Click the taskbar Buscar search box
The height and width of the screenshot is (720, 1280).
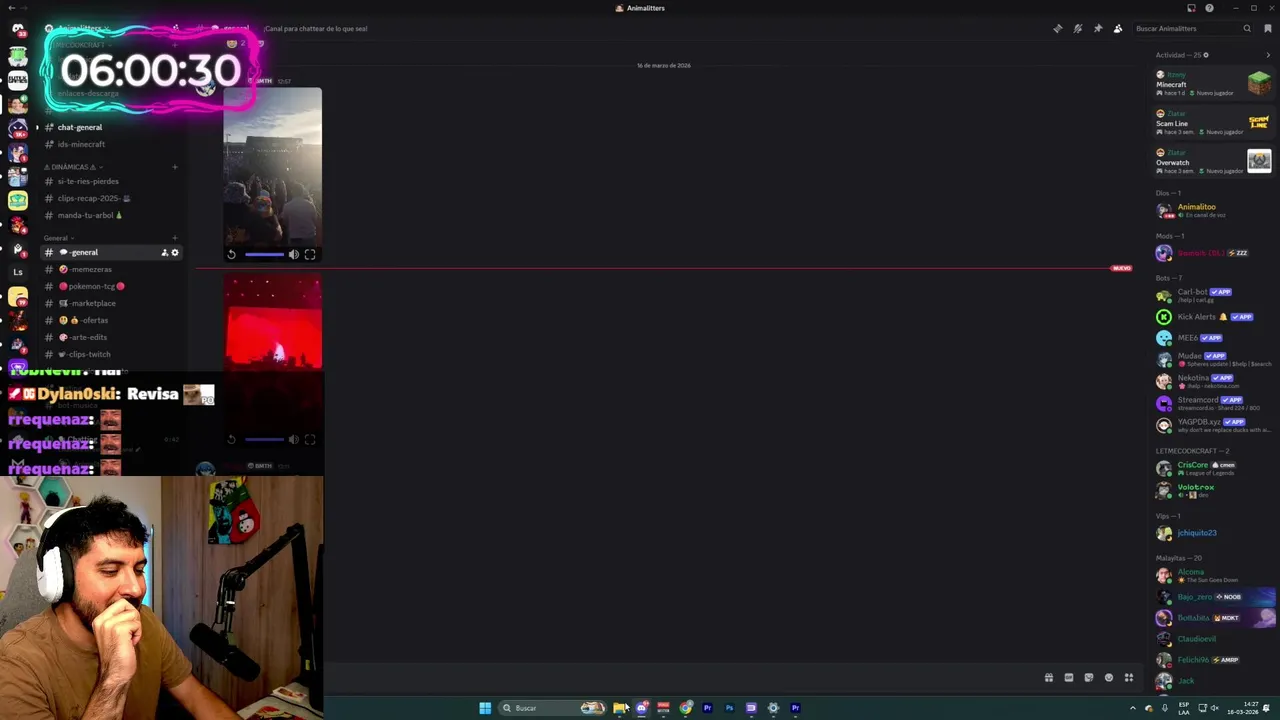[553, 708]
